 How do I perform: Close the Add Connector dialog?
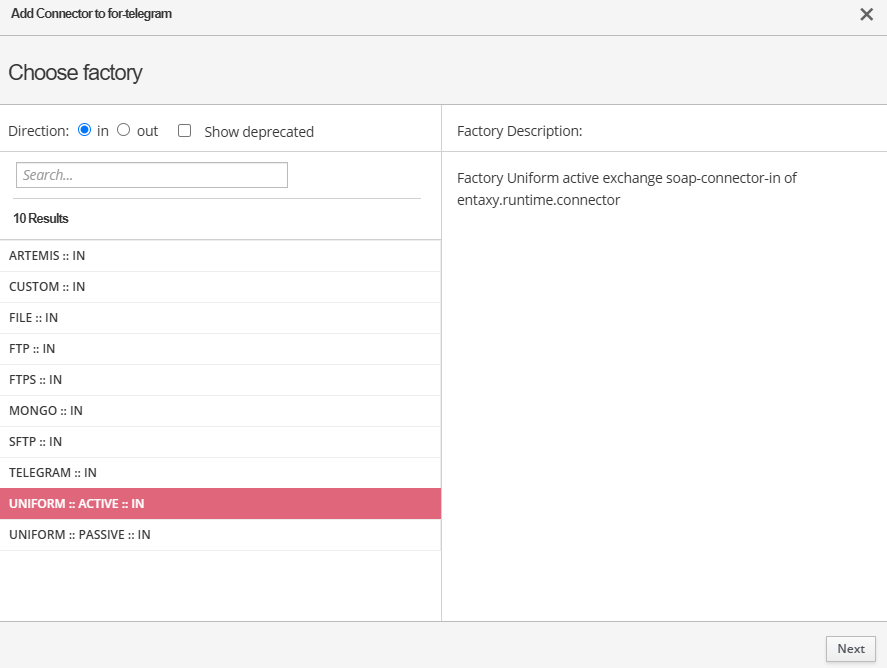point(866,14)
